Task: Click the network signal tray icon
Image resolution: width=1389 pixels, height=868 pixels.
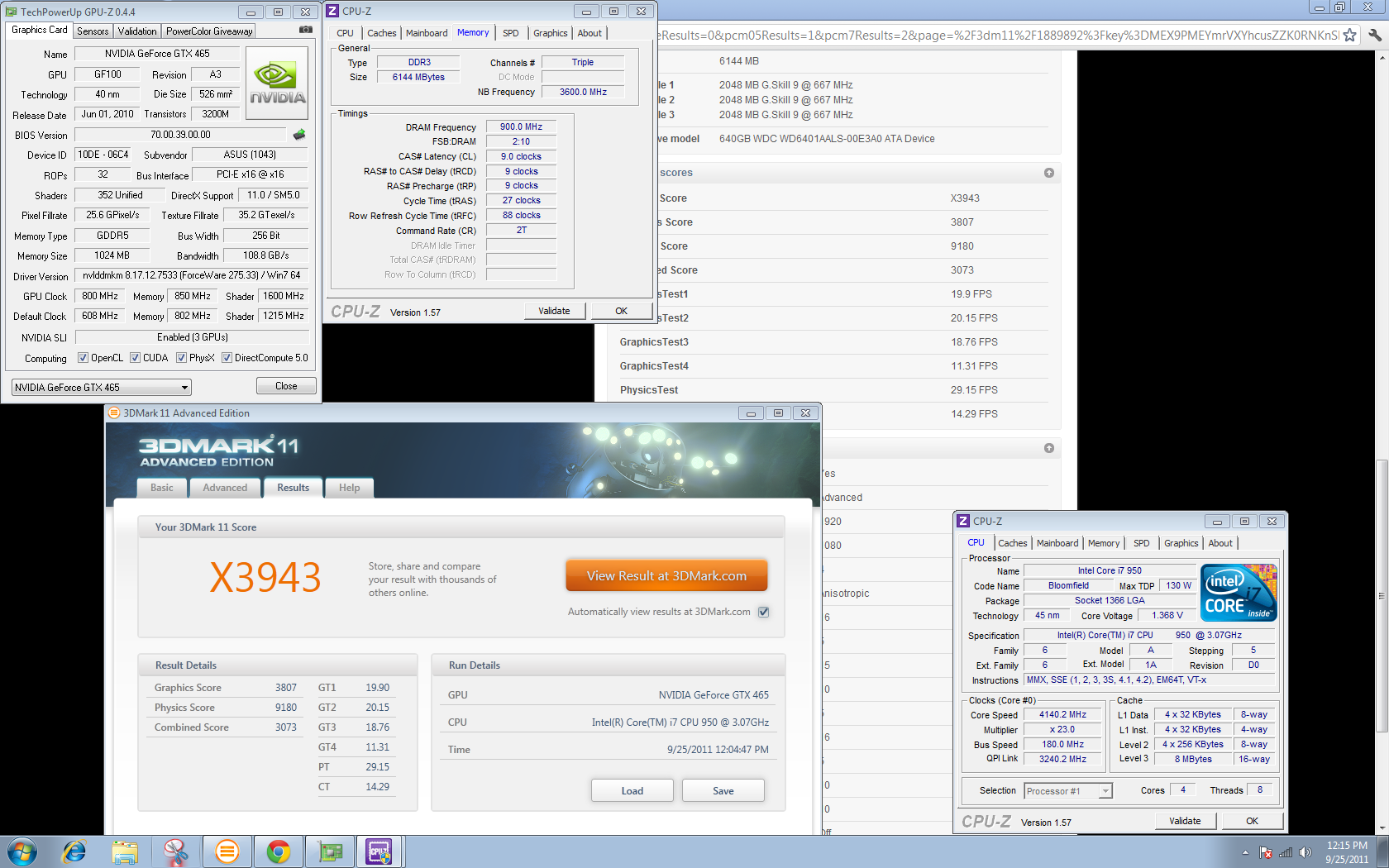Action: tap(1286, 852)
